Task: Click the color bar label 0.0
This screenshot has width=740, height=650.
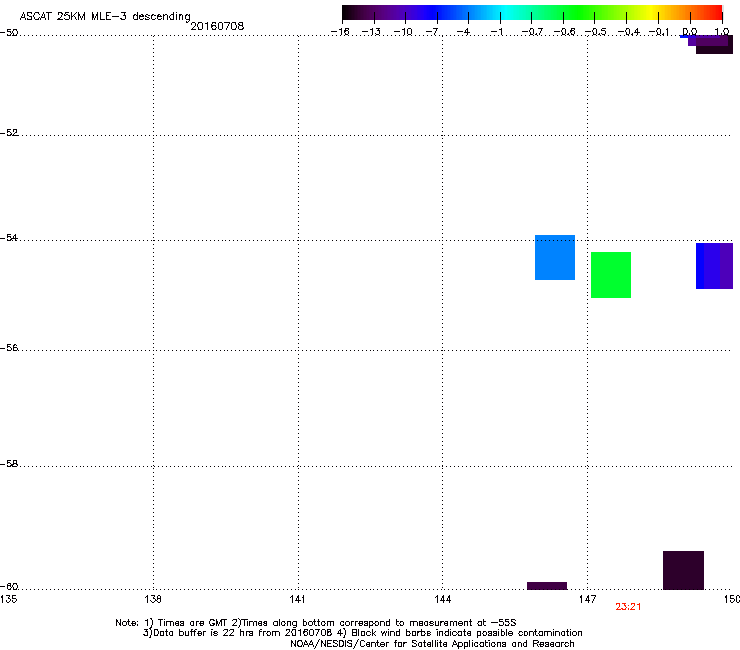Action: click(x=690, y=32)
